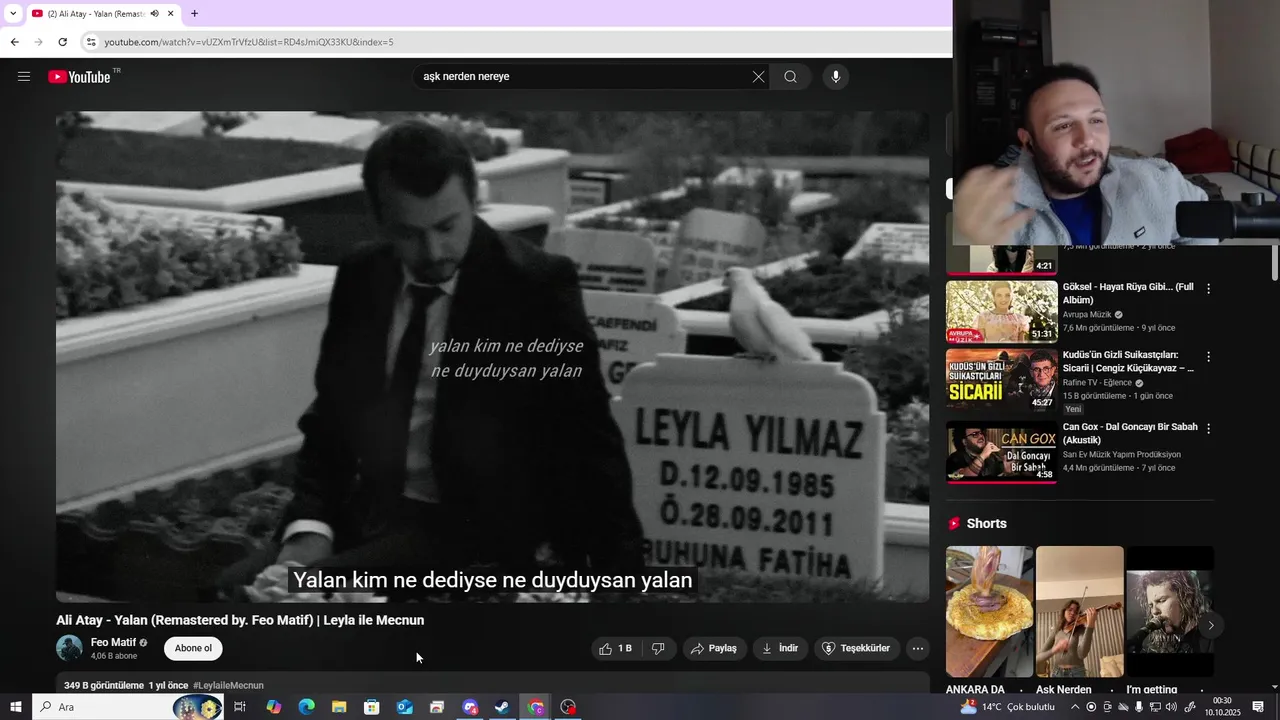Open the Feo Matif channel name link
The height and width of the screenshot is (720, 1280).
pyautogui.click(x=113, y=642)
